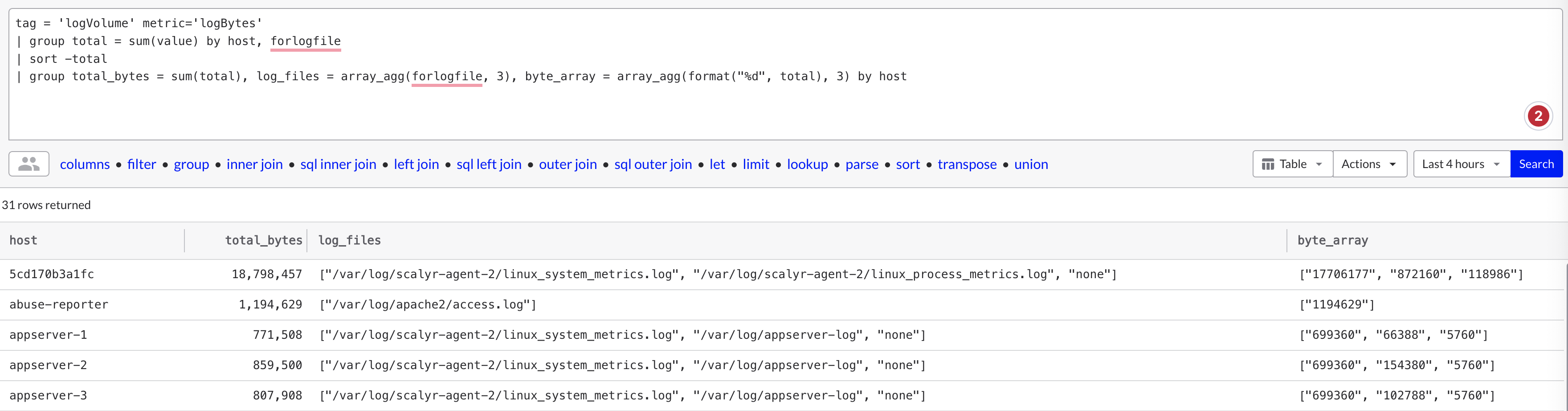The height and width of the screenshot is (411, 1568).
Task: Click the table icon in Table dropdown
Action: [1268, 164]
